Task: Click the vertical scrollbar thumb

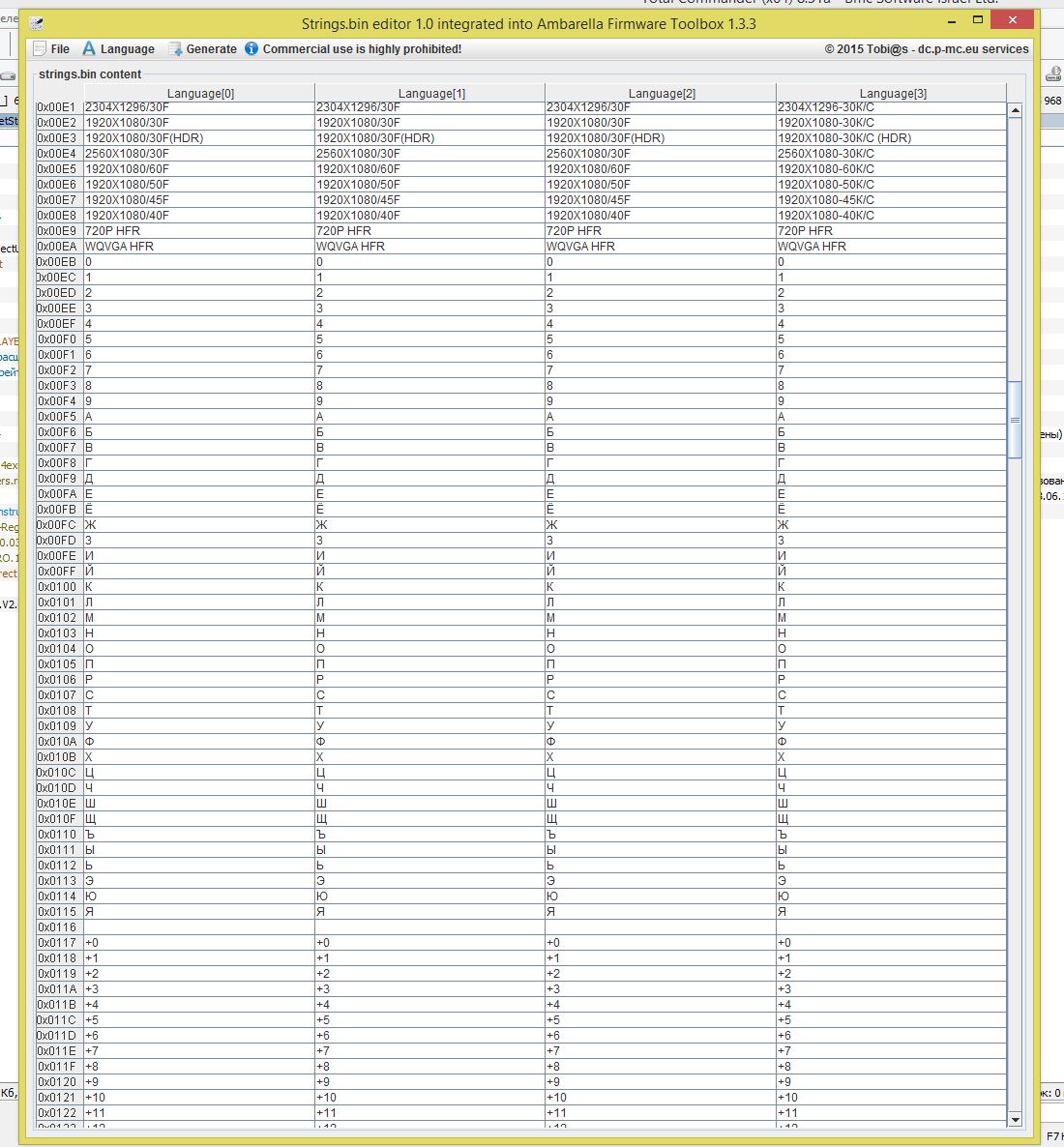Action: (1015, 420)
